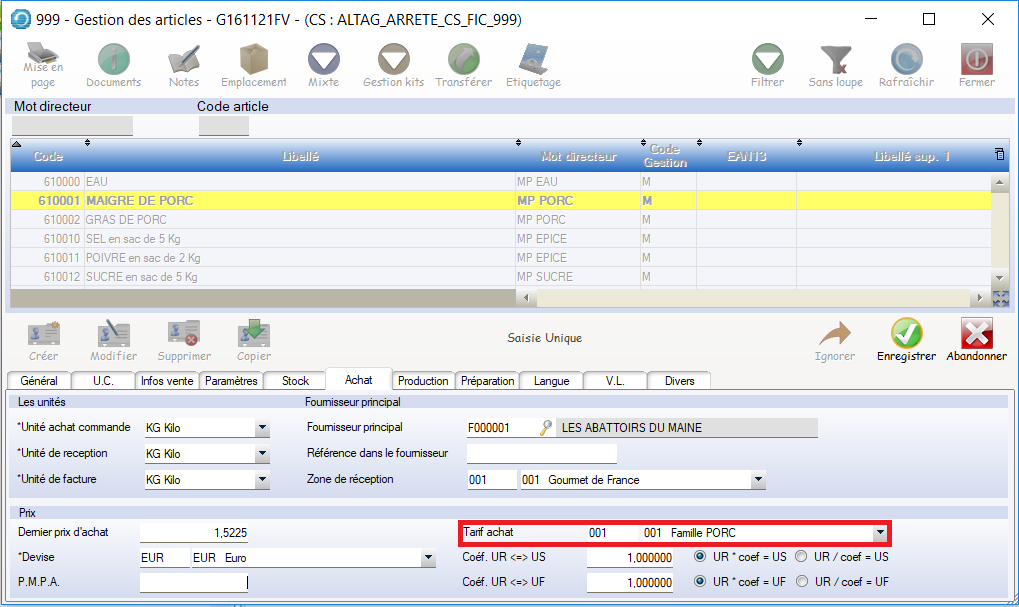Expand the Unité achat commande dropdown

click(262, 428)
